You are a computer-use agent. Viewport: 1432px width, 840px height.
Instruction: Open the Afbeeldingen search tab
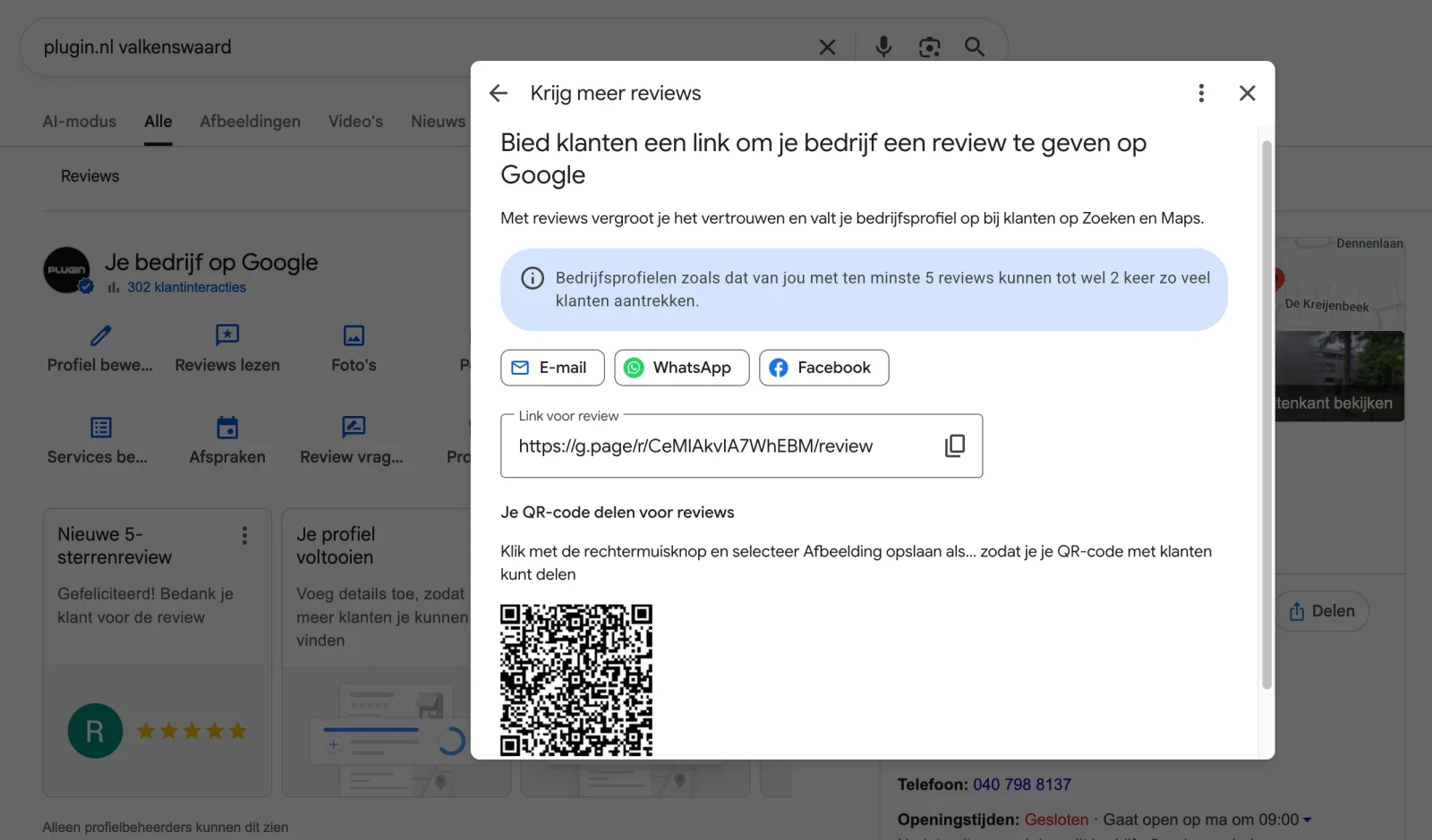click(x=250, y=122)
